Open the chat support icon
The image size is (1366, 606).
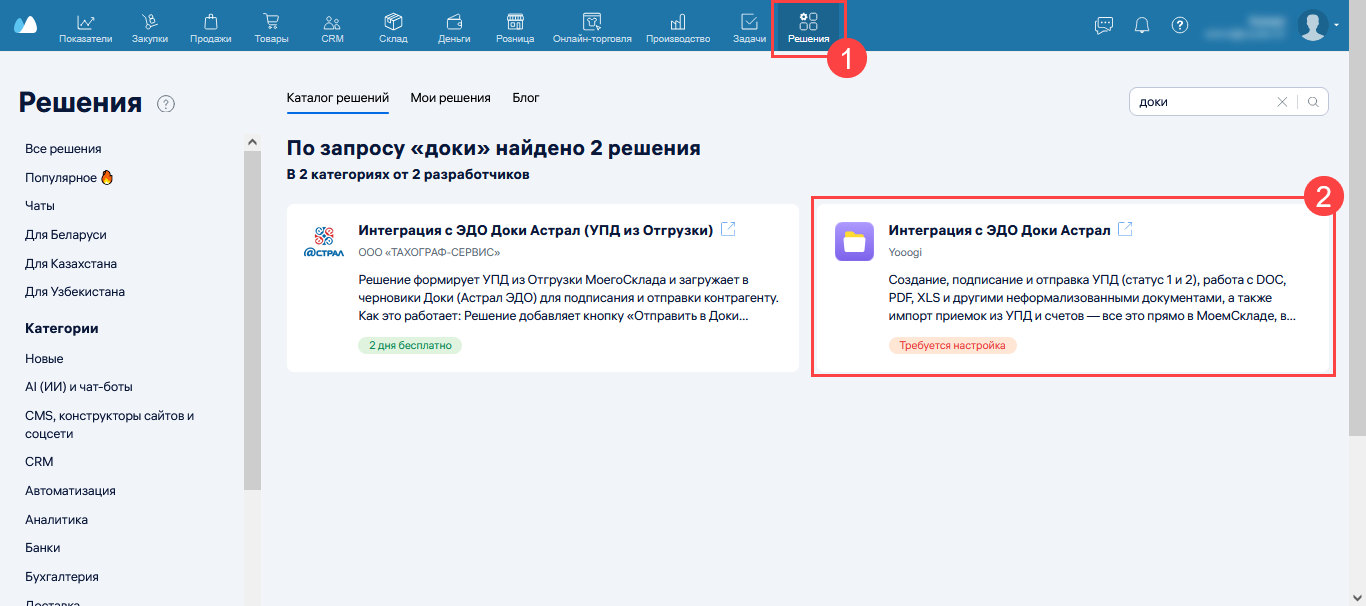(1104, 25)
